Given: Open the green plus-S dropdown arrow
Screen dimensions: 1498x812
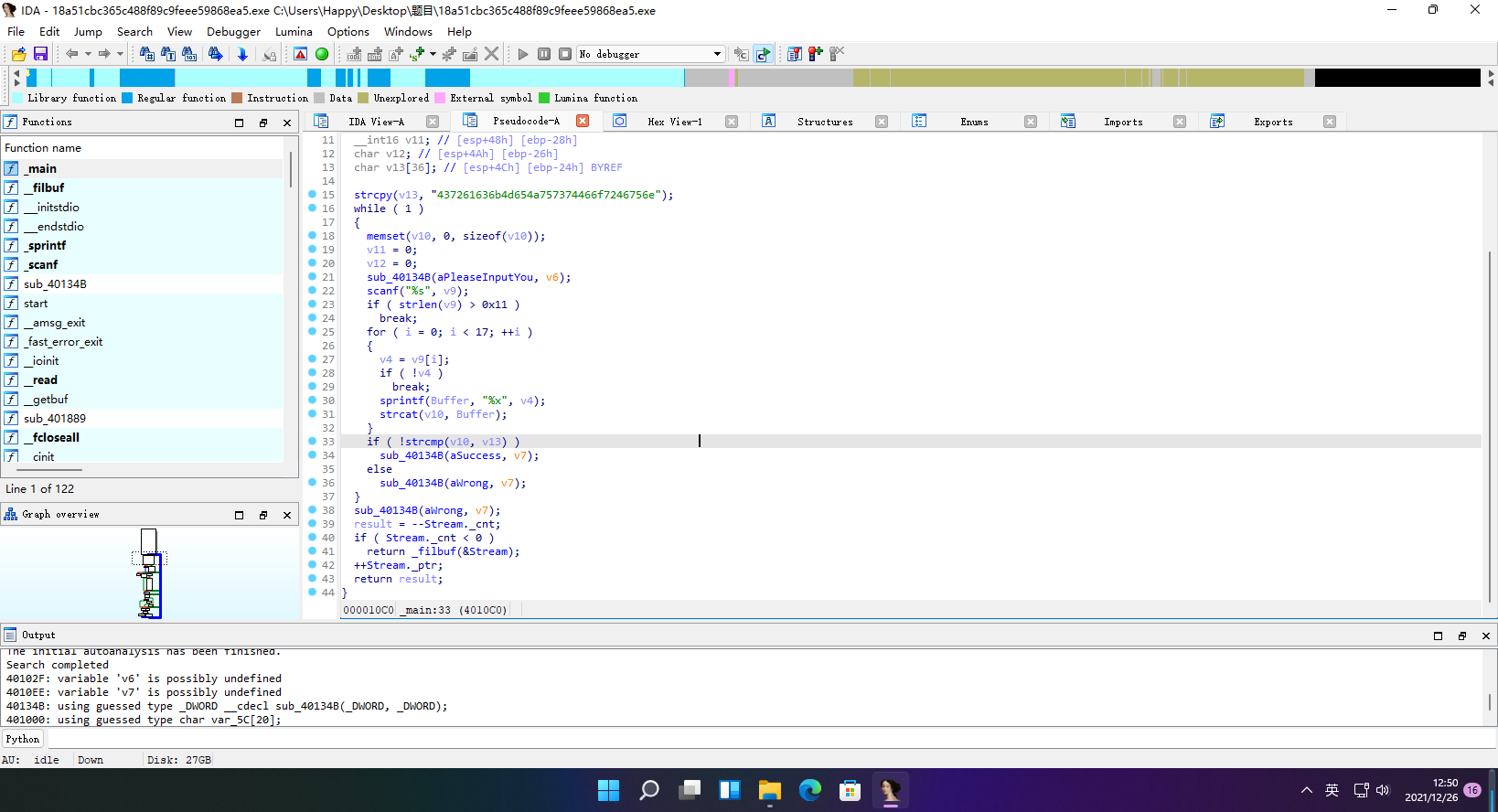Looking at the screenshot, I should click(433, 54).
